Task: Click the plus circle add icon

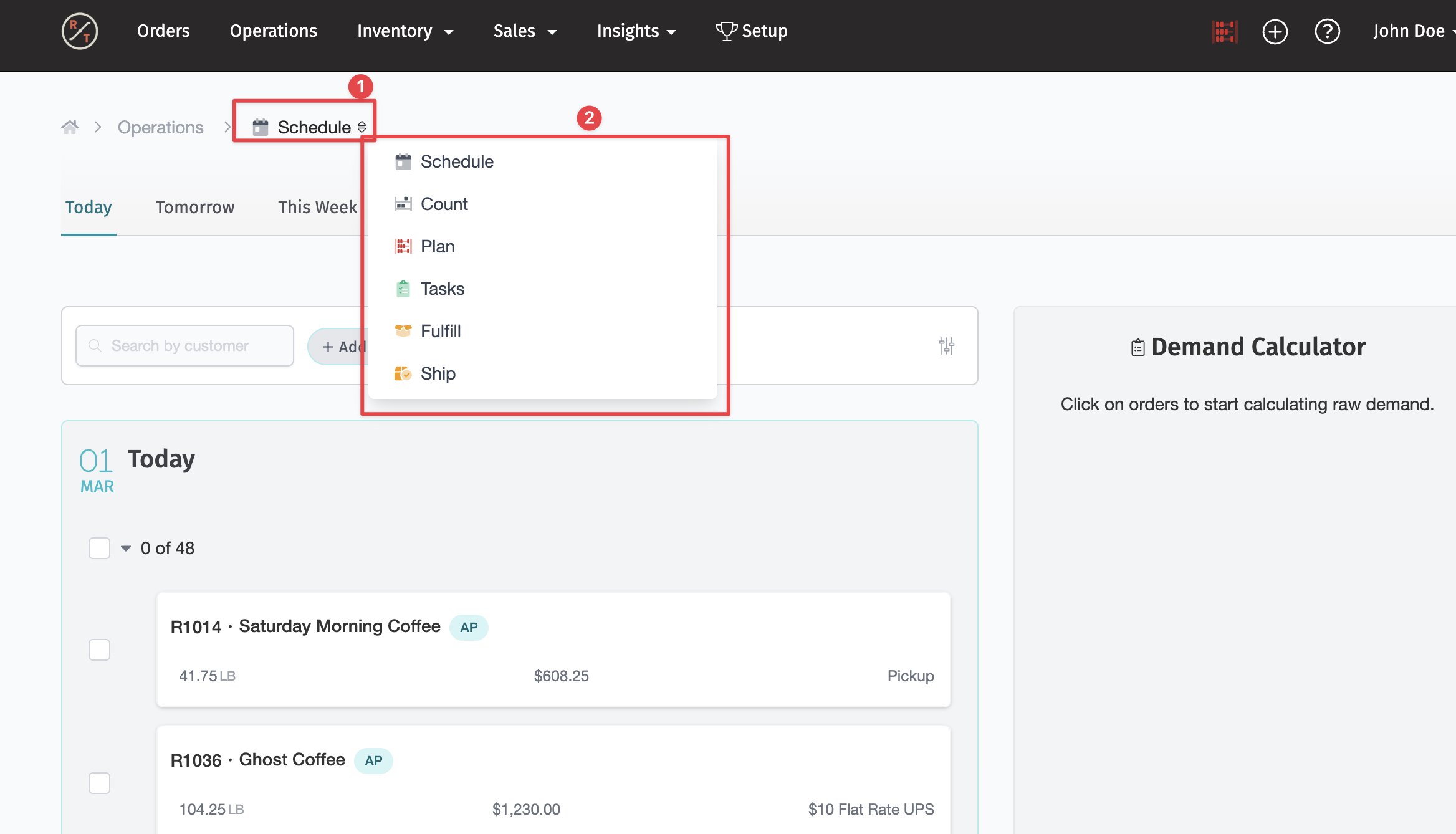Action: [1275, 31]
